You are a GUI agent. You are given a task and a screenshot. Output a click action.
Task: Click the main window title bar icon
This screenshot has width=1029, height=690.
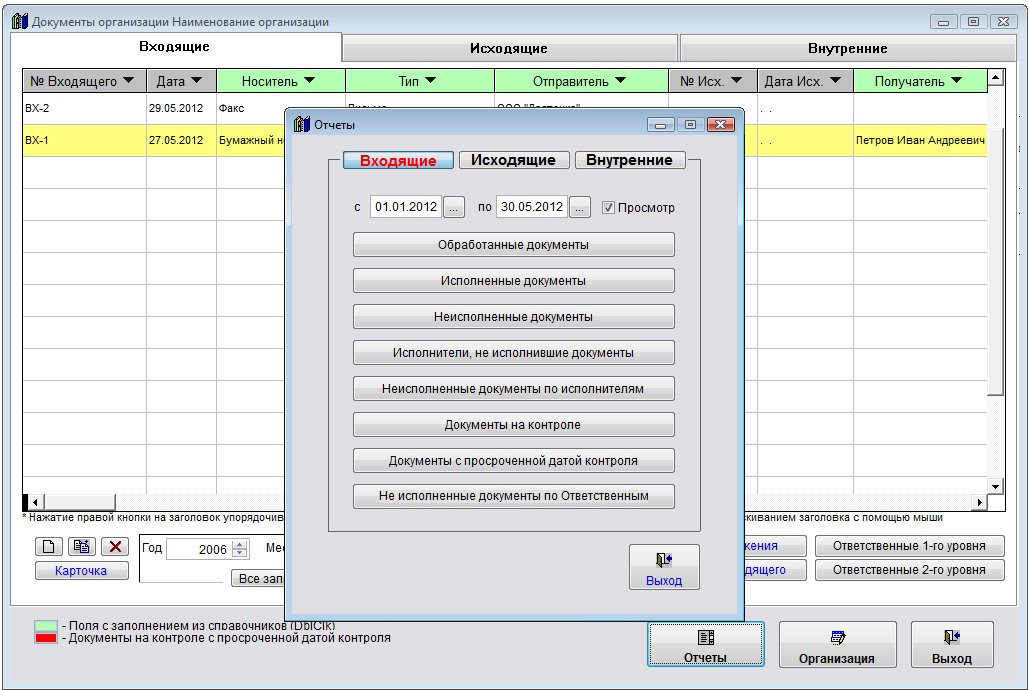coord(20,22)
